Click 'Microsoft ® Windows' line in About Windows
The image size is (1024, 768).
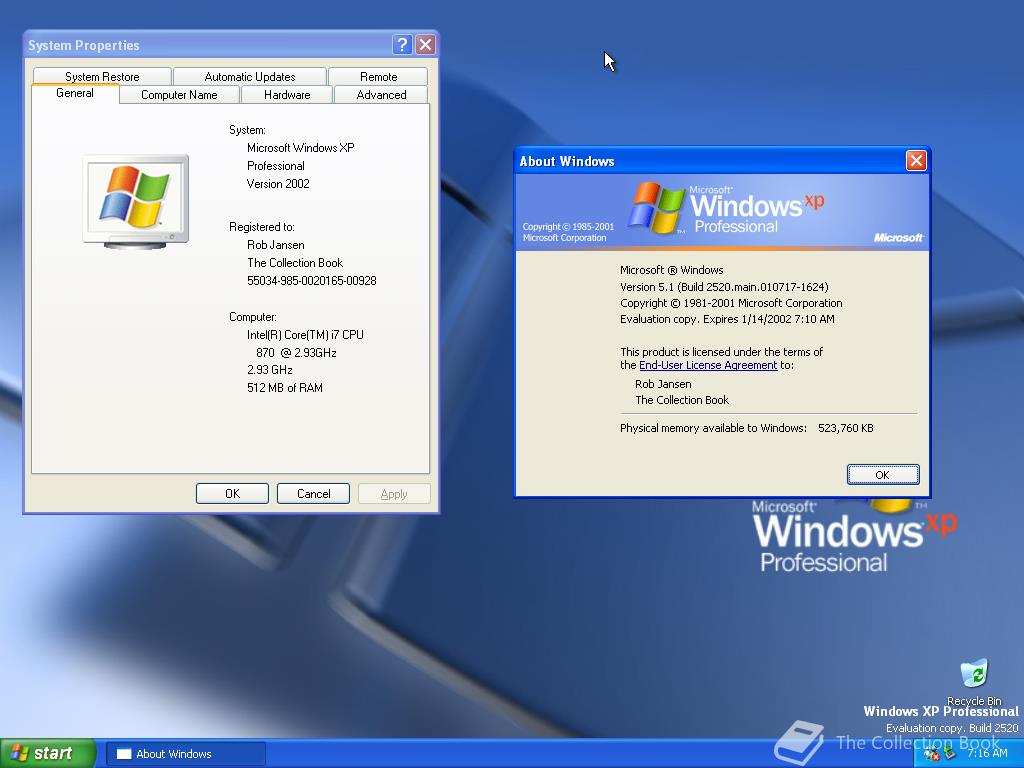tap(671, 270)
